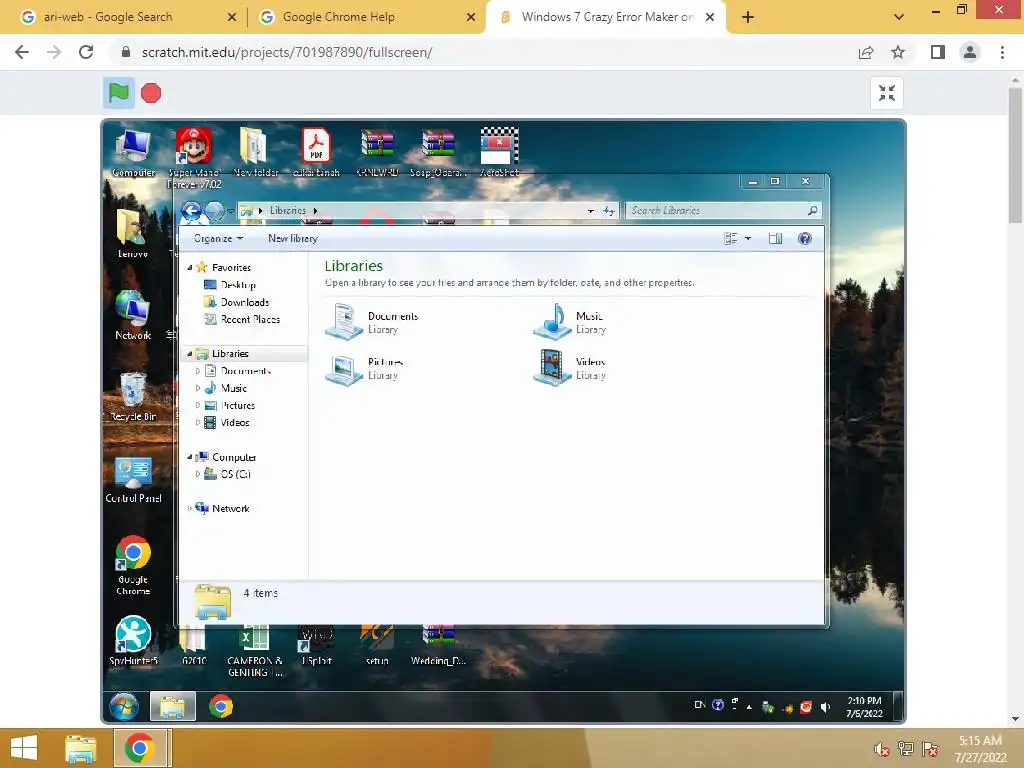
Task: Open Super Mario Forever desktop icon
Action: (x=193, y=158)
